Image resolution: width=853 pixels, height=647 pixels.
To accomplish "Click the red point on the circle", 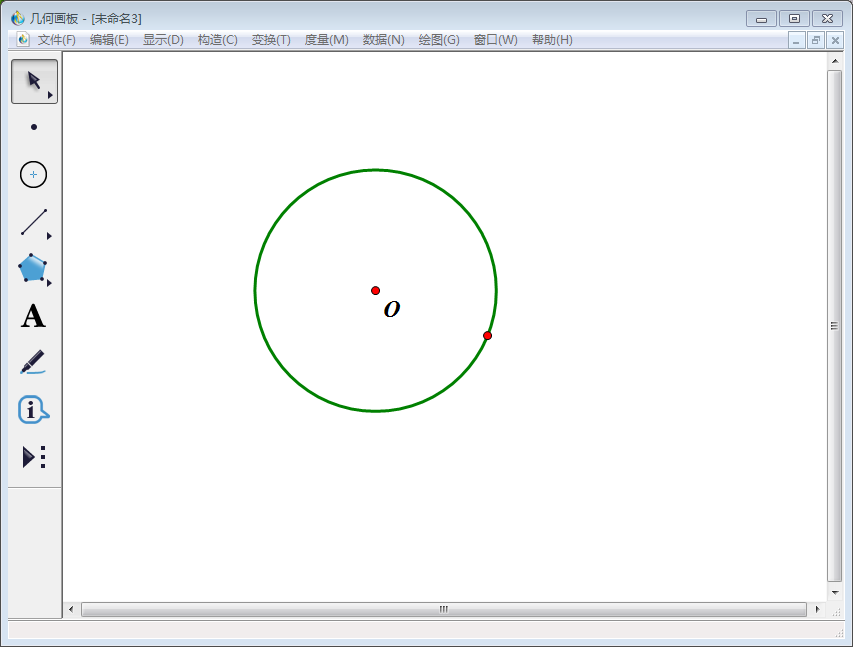I will tap(487, 335).
